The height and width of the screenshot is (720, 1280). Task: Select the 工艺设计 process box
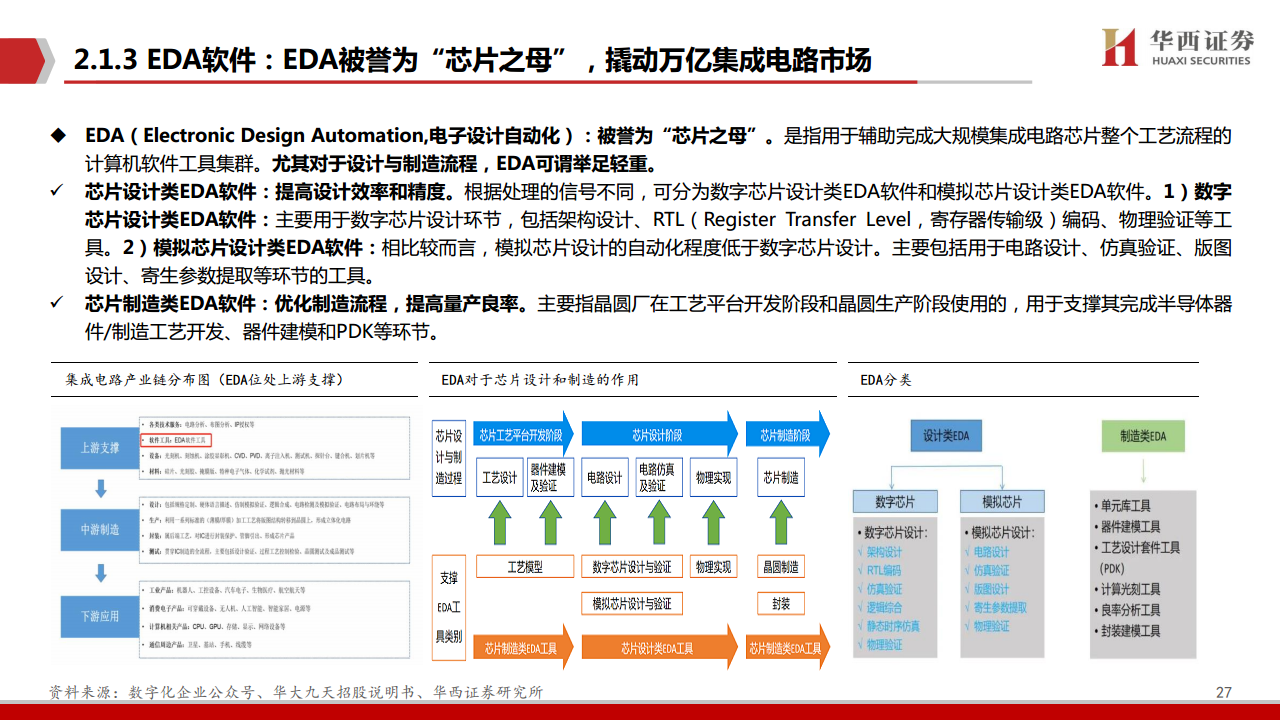pyautogui.click(x=499, y=478)
